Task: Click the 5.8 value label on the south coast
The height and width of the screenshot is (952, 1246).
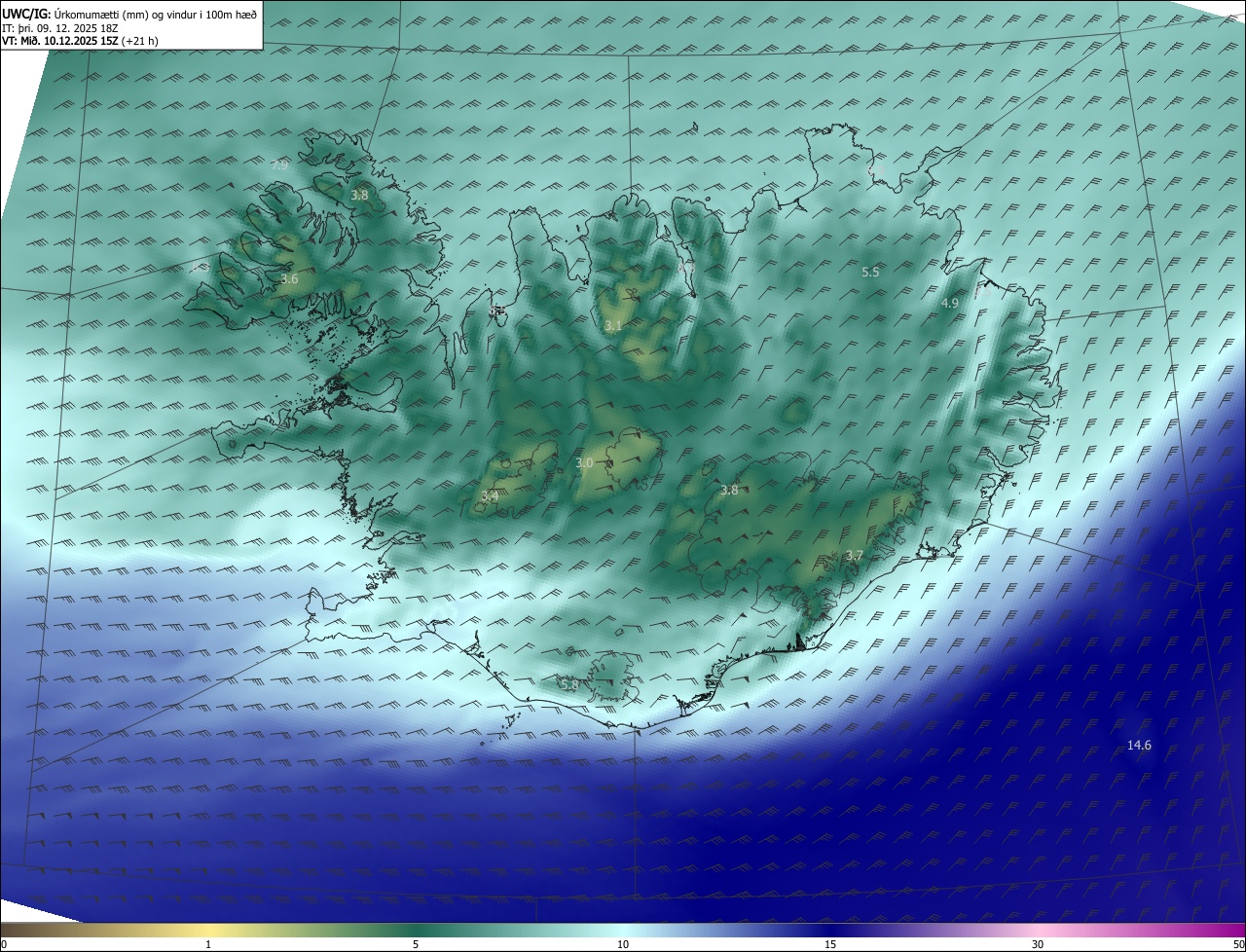Action: 569,685
